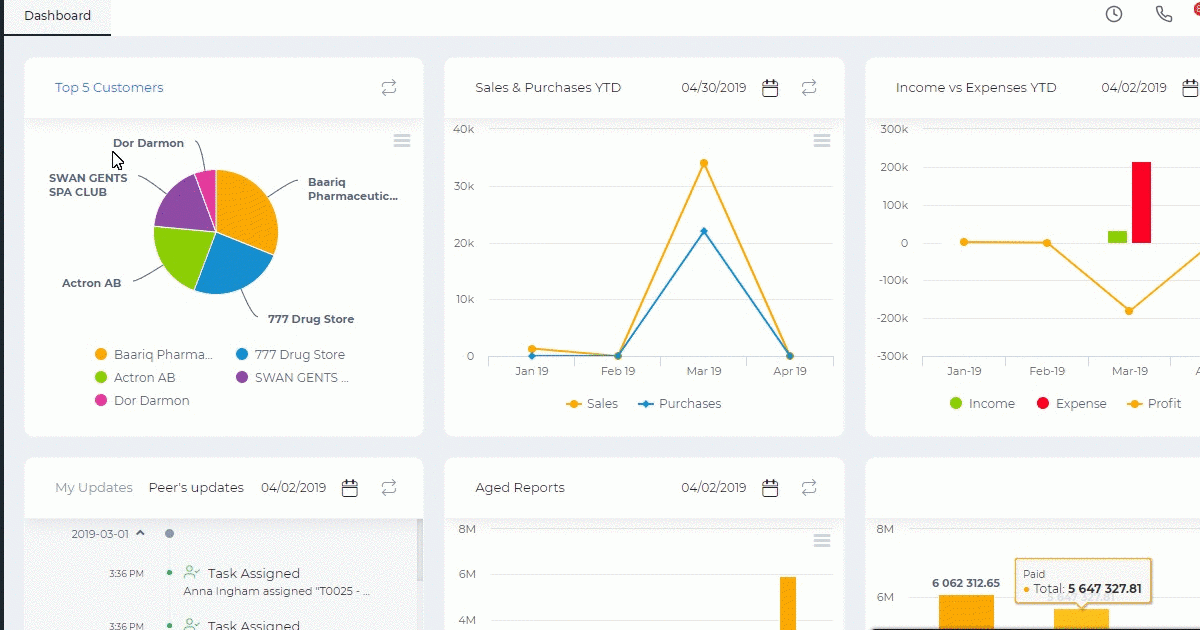Open Sales & Purchases chart hamburger menu
The image size is (1200, 630).
822,141
